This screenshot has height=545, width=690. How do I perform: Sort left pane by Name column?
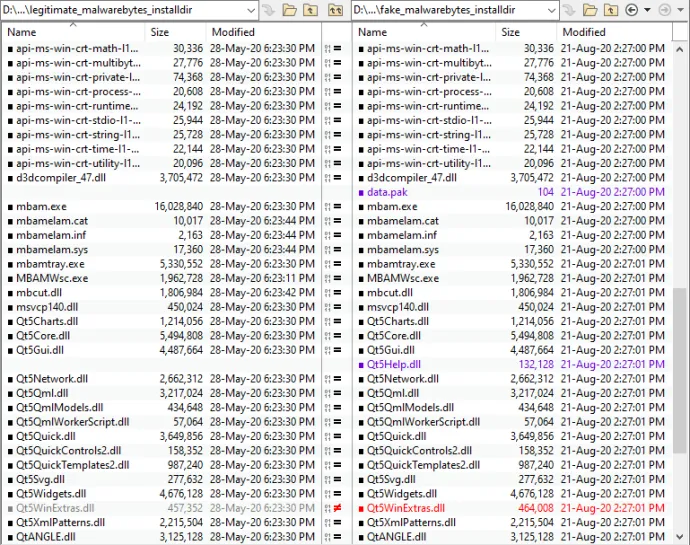click(x=73, y=32)
